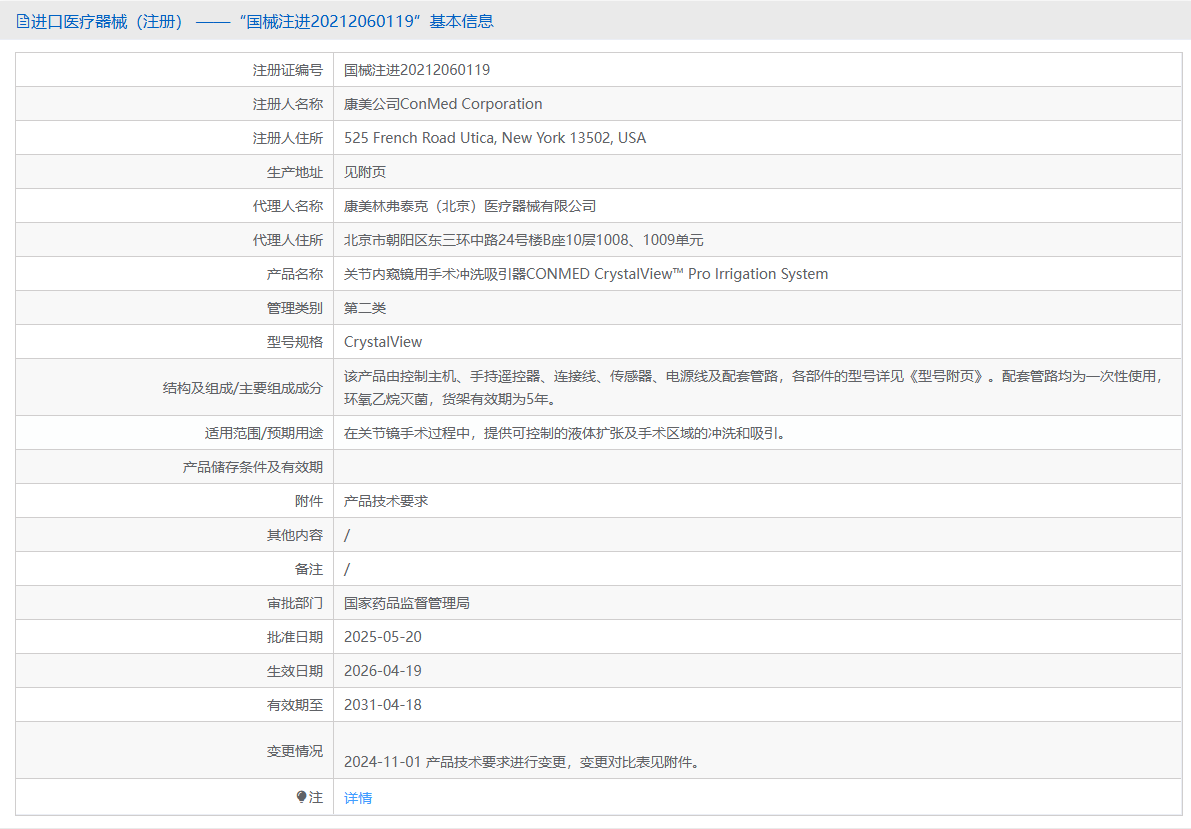
Task: Click the 变更情况 label
Action: pyautogui.click(x=295, y=751)
